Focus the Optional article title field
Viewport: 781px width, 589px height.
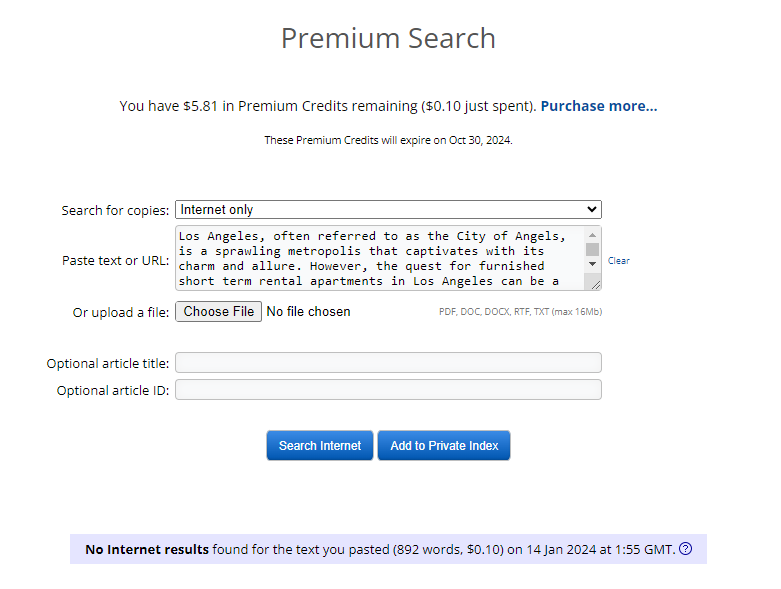click(x=388, y=362)
